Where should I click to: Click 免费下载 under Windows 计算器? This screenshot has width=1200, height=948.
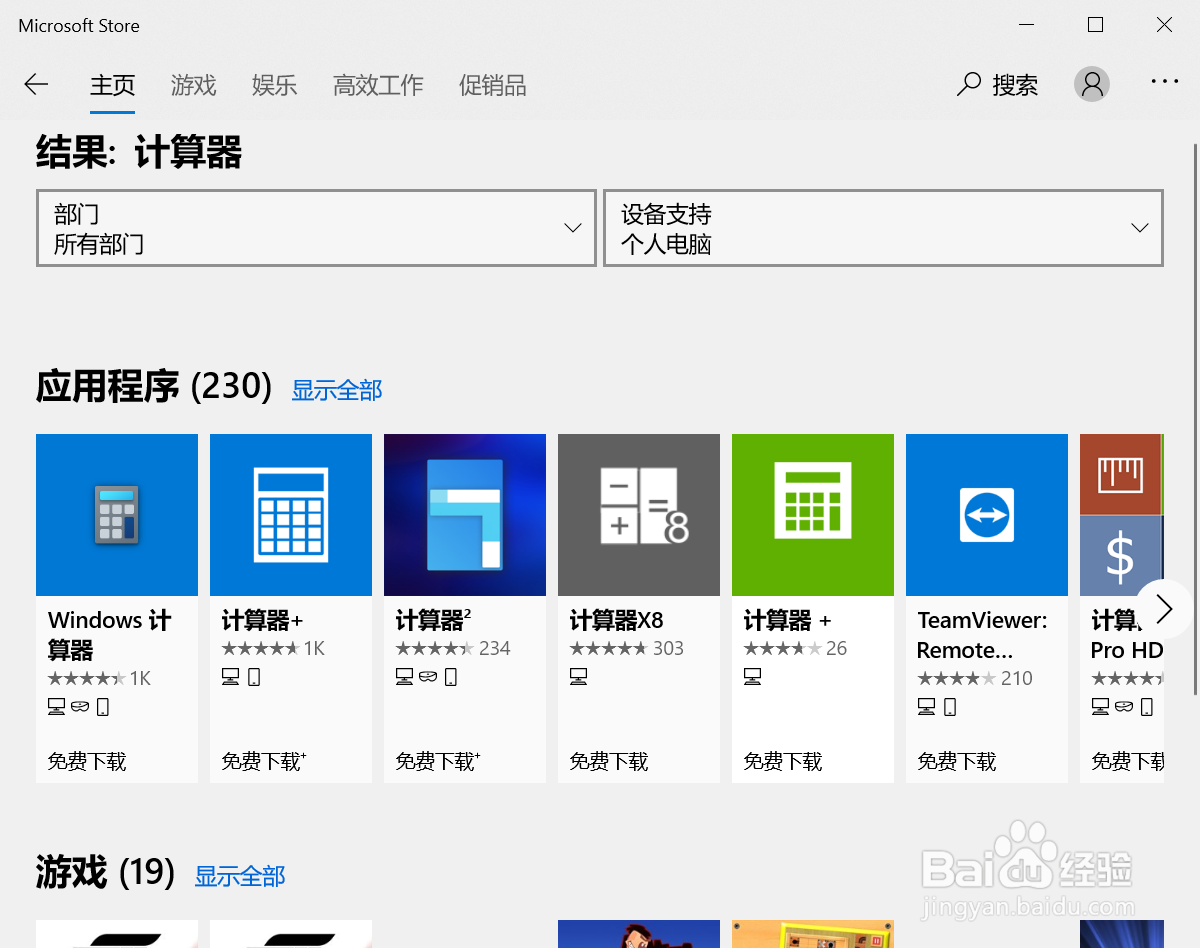pyautogui.click(x=87, y=761)
